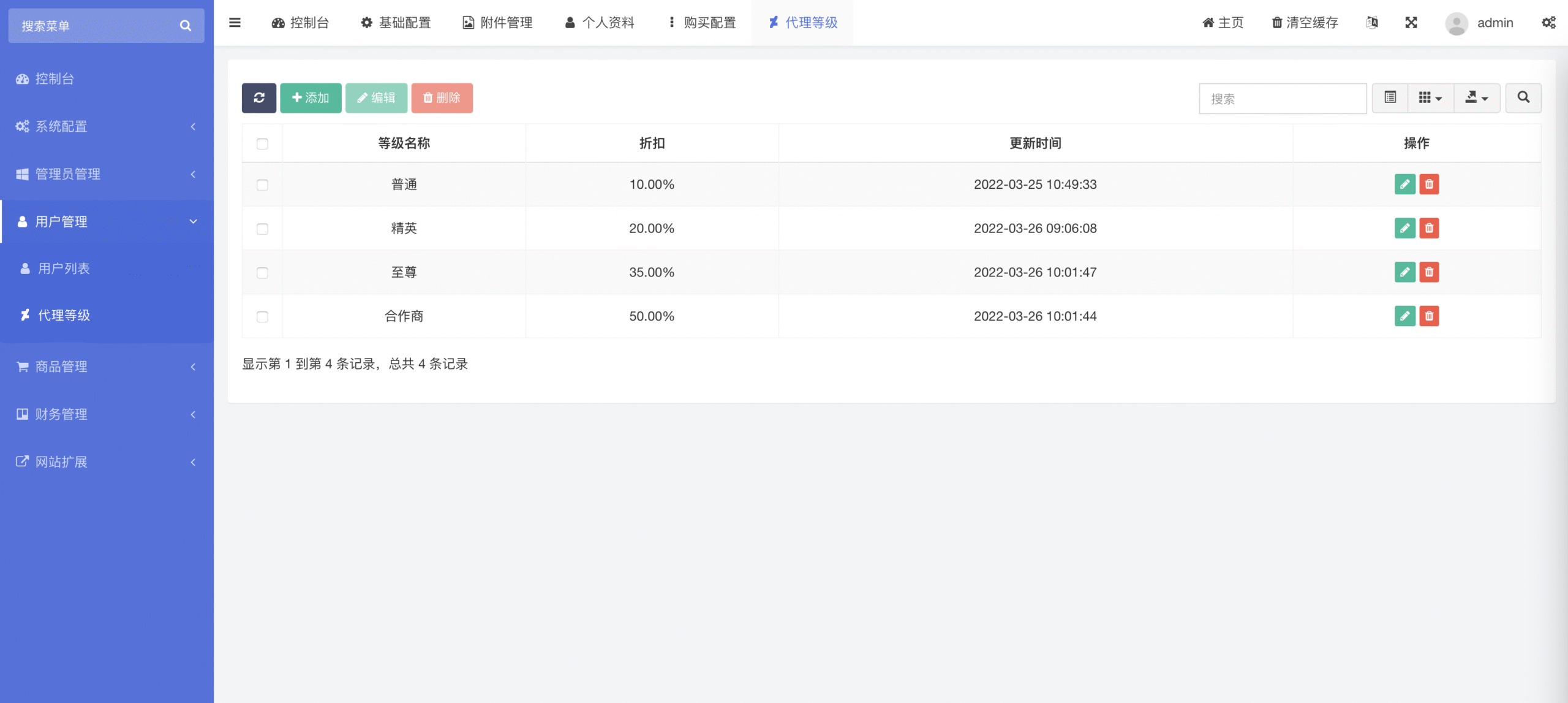The image size is (1568, 703).
Task: Click the settings gears icon near admin
Action: (x=1548, y=23)
